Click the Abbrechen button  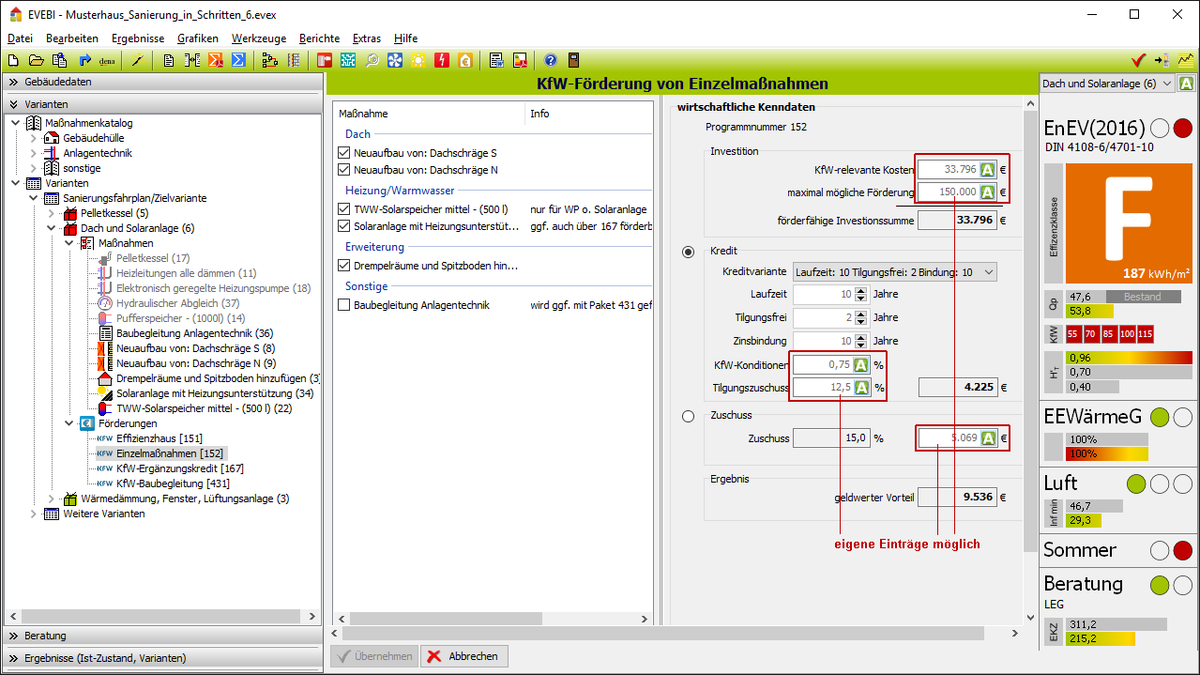(464, 656)
